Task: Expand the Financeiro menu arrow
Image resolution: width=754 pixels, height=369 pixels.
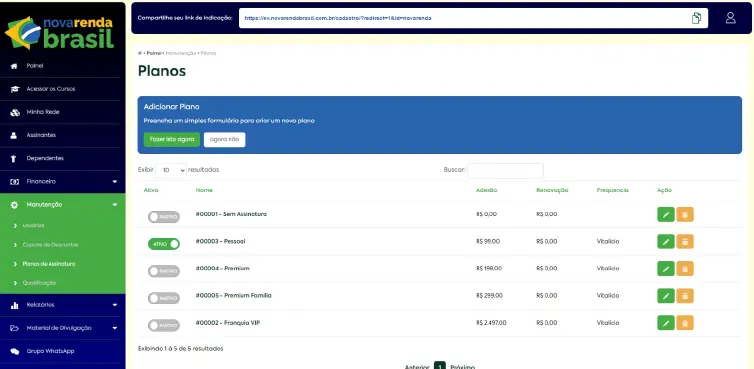Action: click(114, 182)
